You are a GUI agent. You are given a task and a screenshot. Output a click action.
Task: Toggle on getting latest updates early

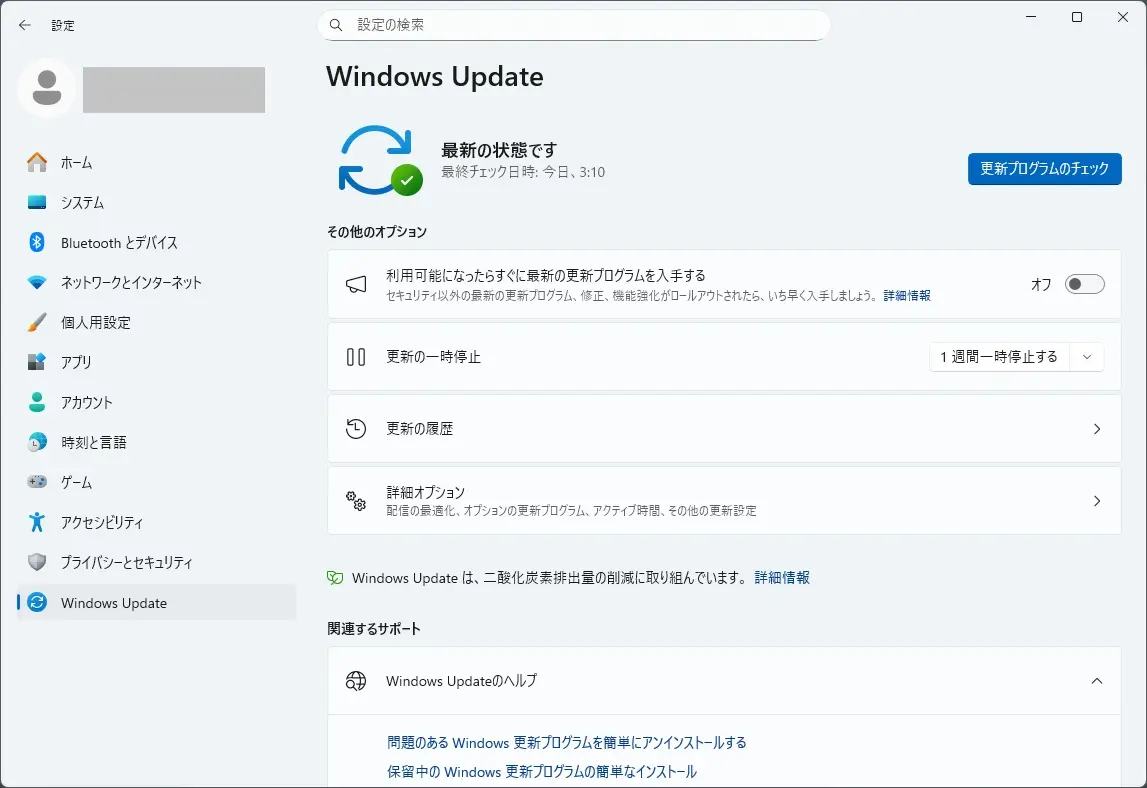click(x=1084, y=284)
